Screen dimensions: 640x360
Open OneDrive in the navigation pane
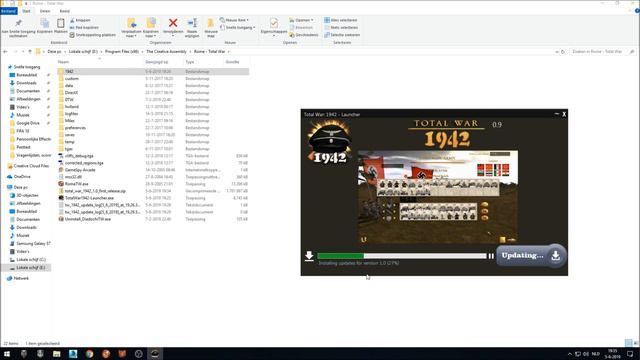[x=22, y=177]
